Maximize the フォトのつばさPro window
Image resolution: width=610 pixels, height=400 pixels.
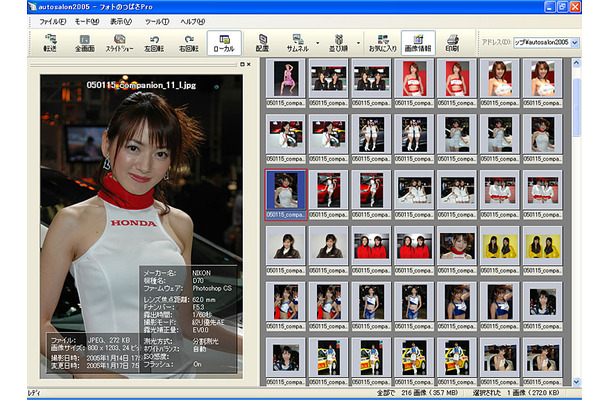pos(562,7)
